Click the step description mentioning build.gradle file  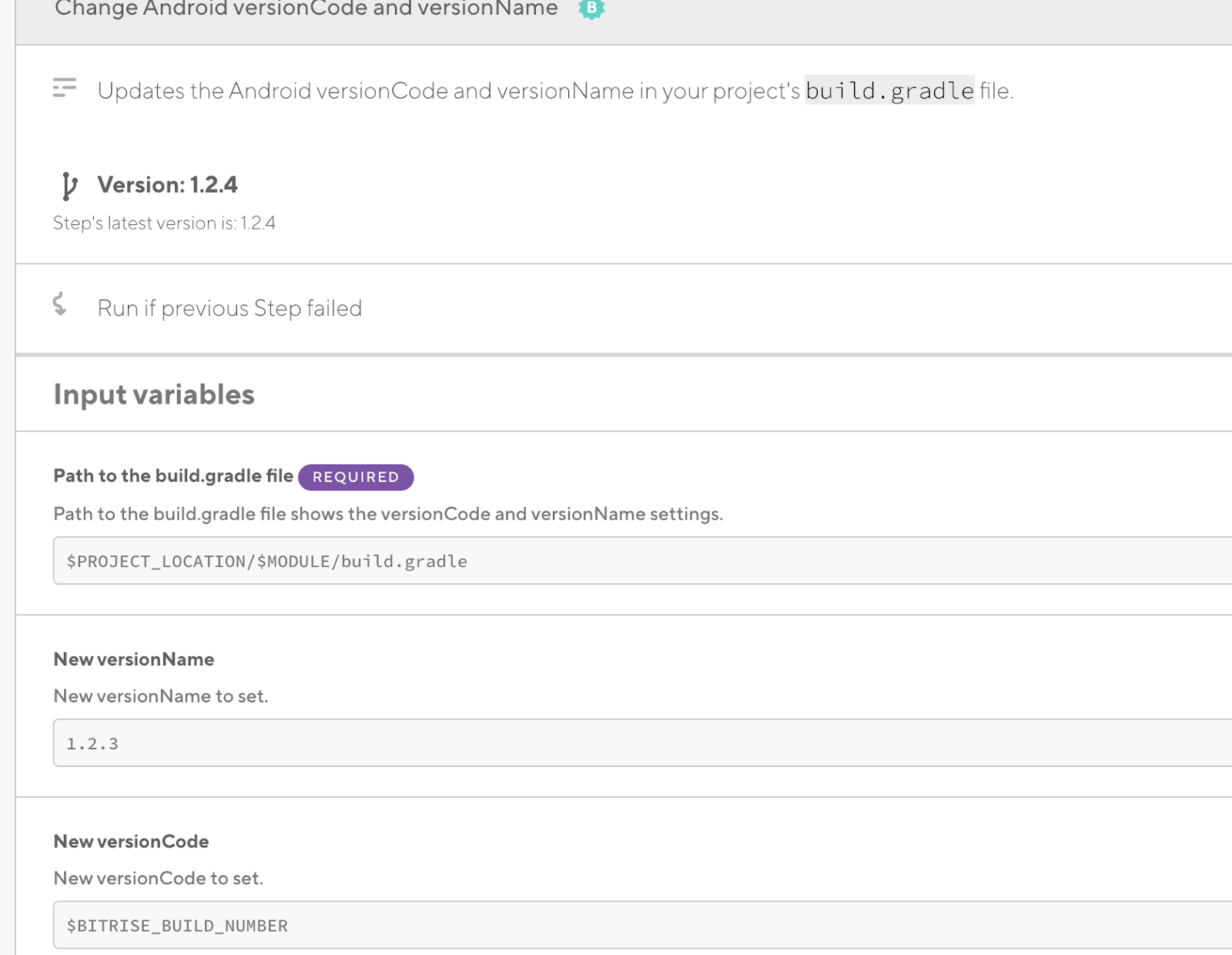pyautogui.click(x=555, y=91)
